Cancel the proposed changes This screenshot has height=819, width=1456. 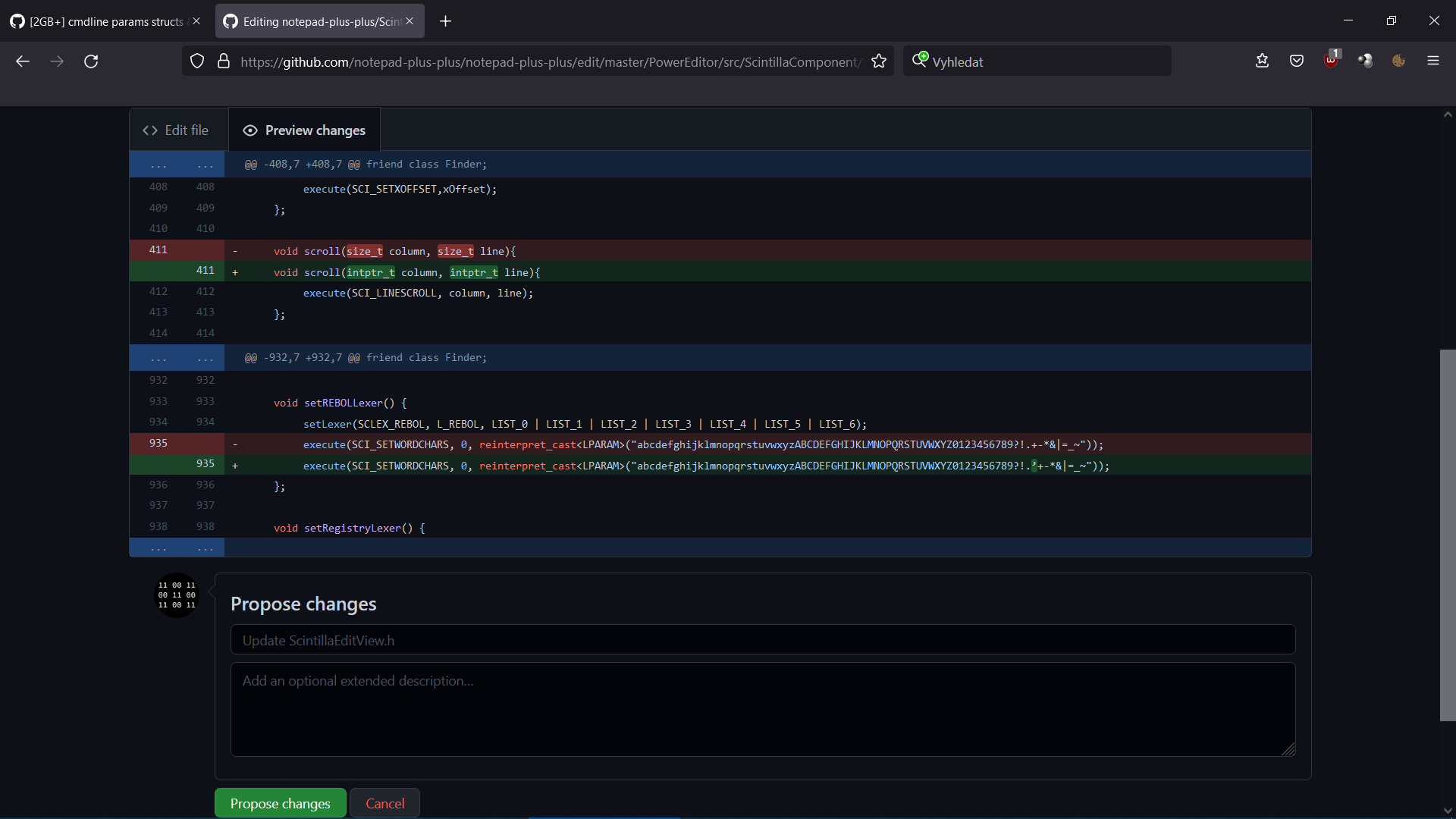coord(384,802)
